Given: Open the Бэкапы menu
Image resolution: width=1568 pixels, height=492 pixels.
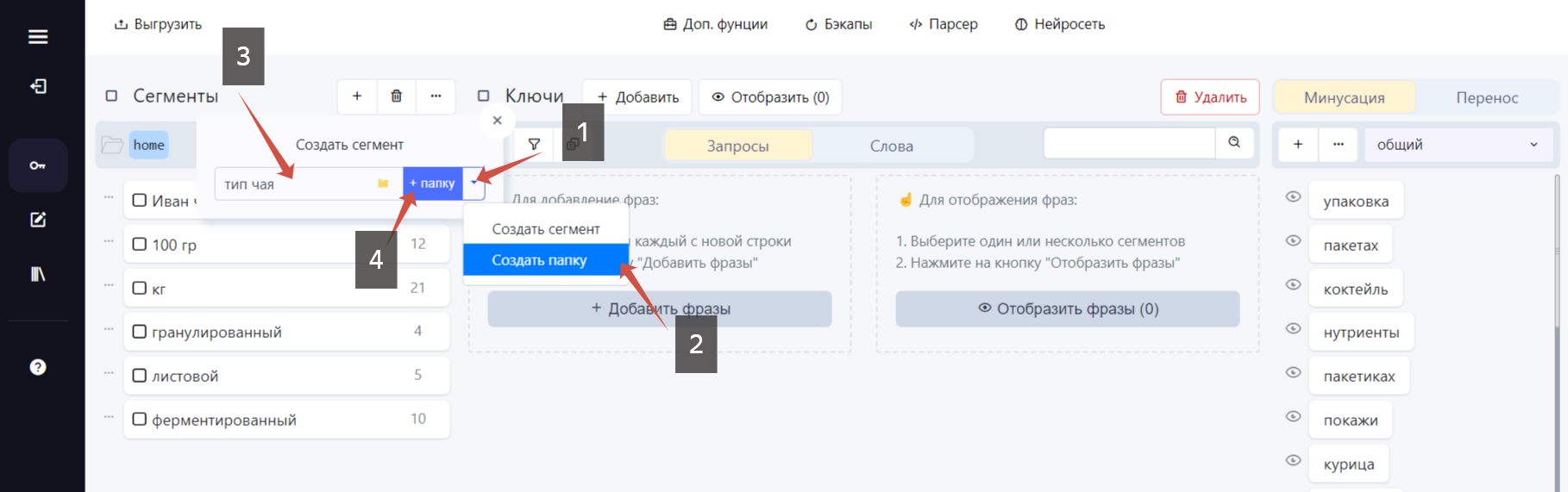Looking at the screenshot, I should pyautogui.click(x=838, y=24).
